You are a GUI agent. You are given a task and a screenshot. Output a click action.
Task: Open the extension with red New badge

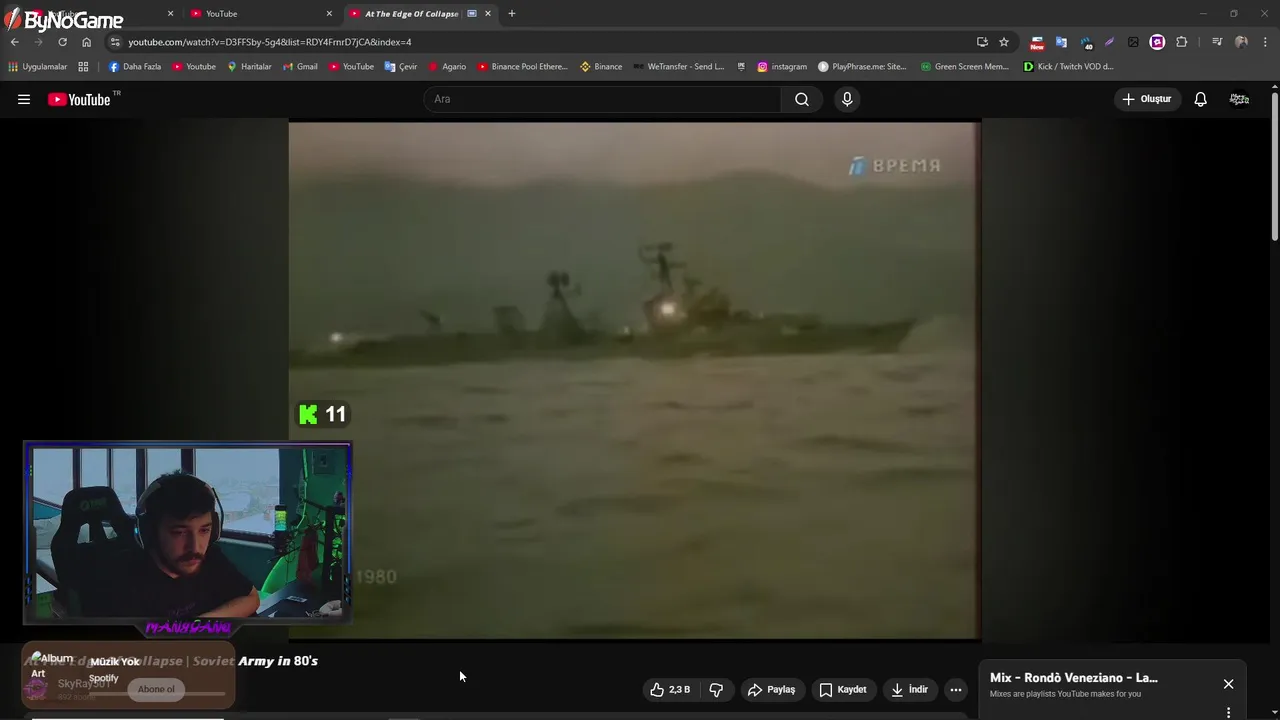(x=1037, y=42)
